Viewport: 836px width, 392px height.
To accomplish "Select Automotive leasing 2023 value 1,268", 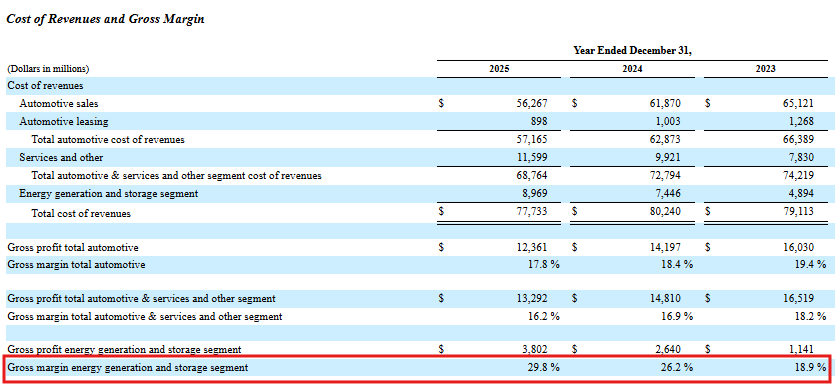I will pos(801,122).
